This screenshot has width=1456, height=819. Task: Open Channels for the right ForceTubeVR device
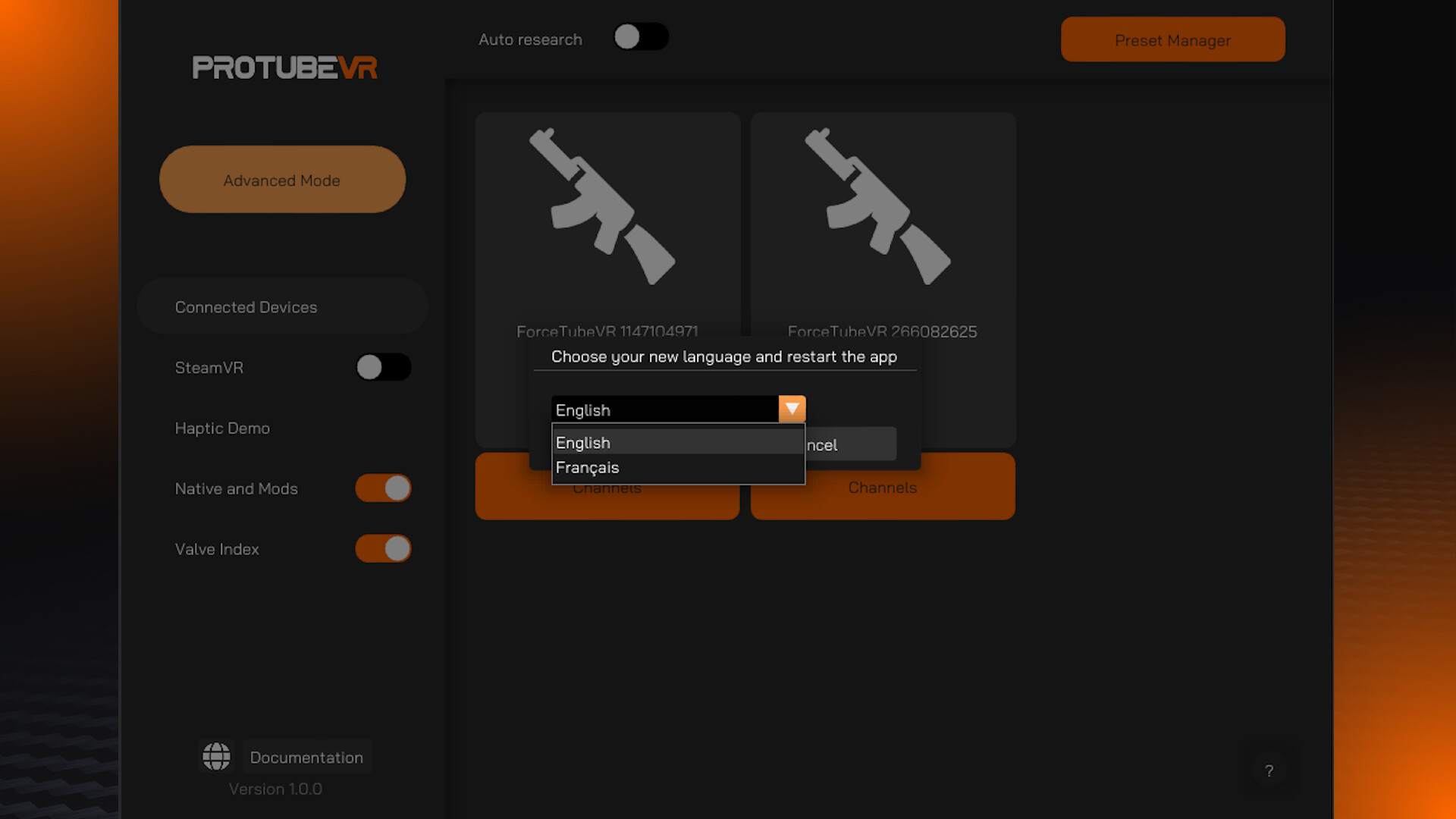(x=883, y=488)
